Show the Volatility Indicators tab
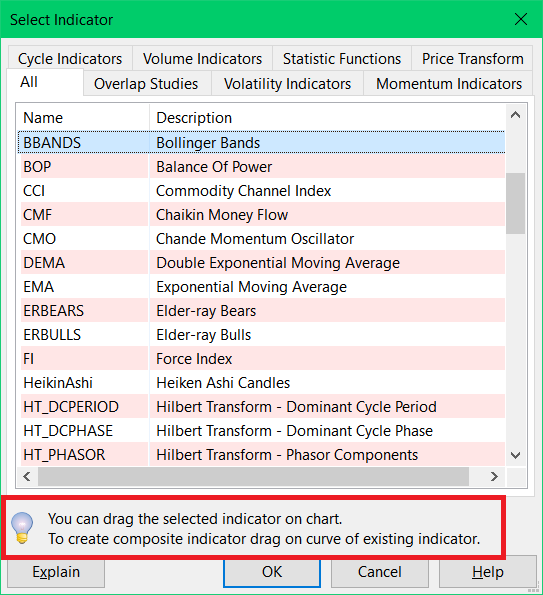 pos(287,83)
